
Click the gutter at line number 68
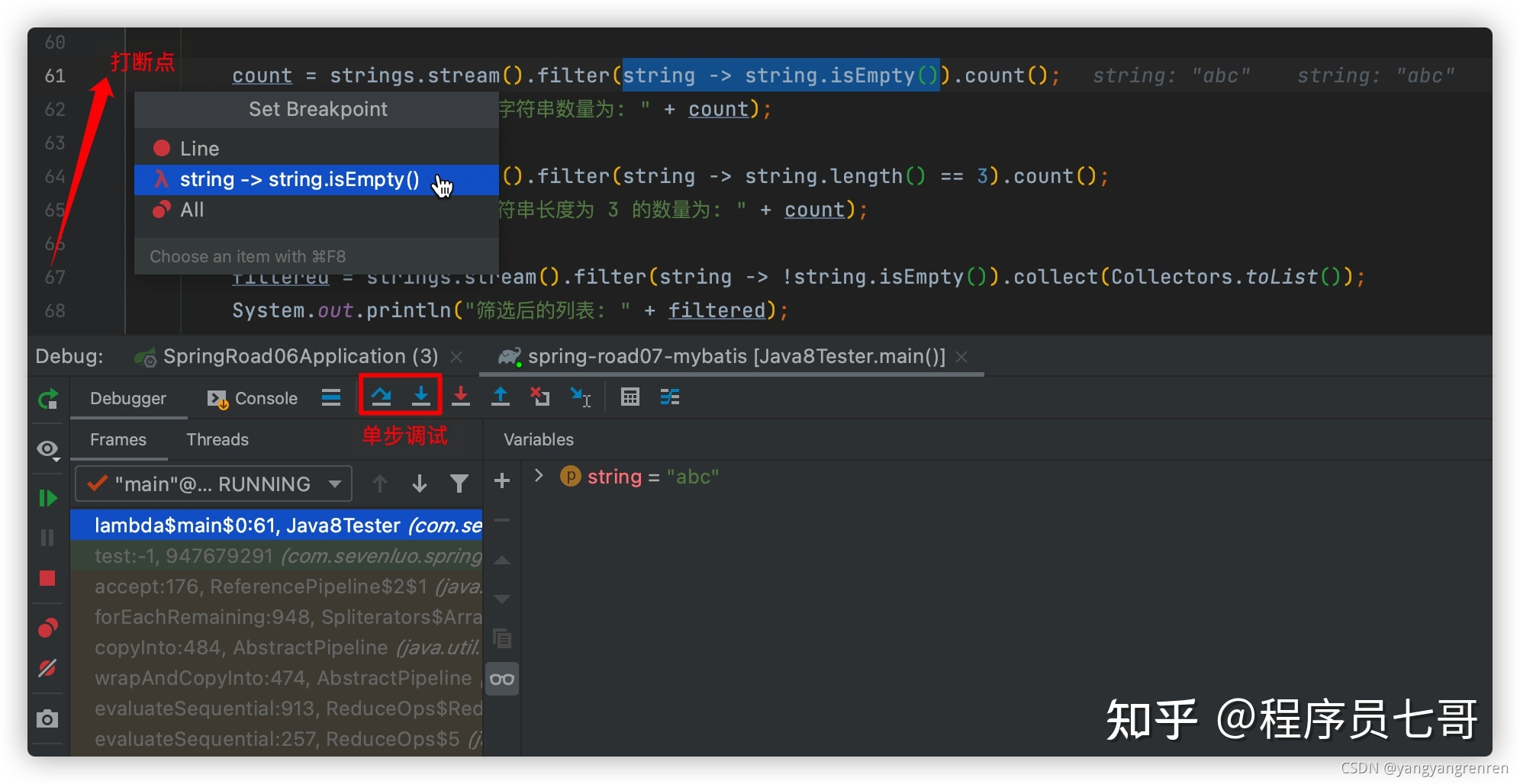[55, 310]
